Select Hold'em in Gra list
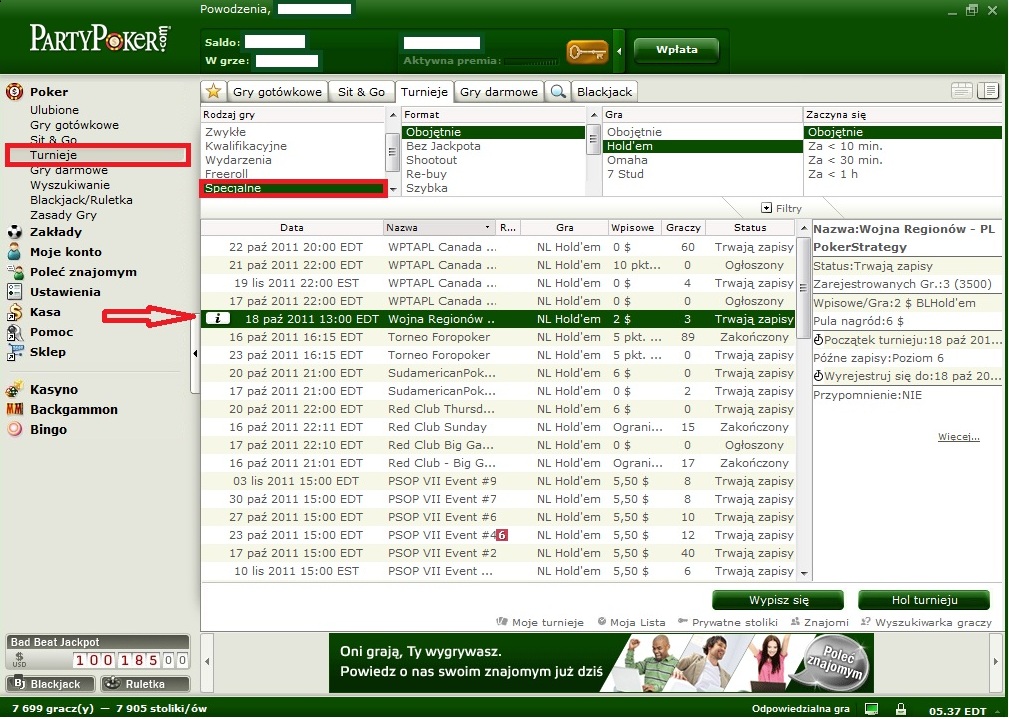This screenshot has width=1009, height=719. pos(703,146)
